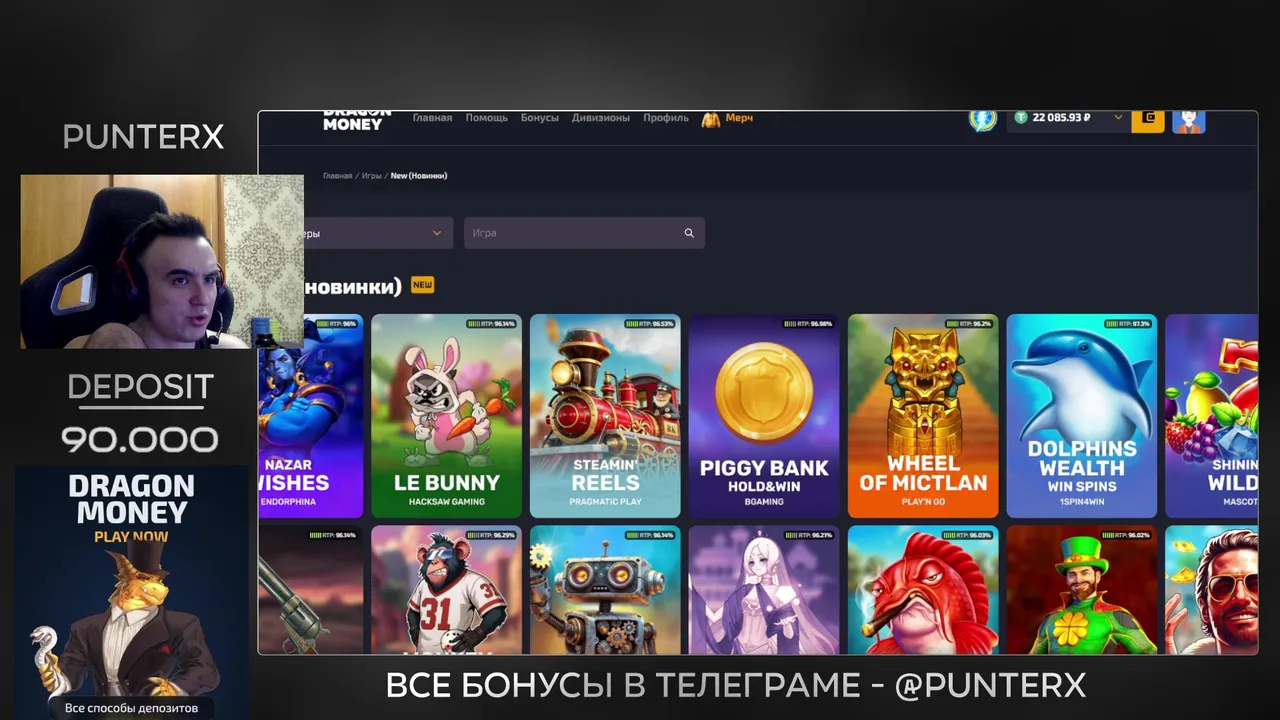Click the round lightning badge icon
1280x720 pixels.
click(x=983, y=118)
